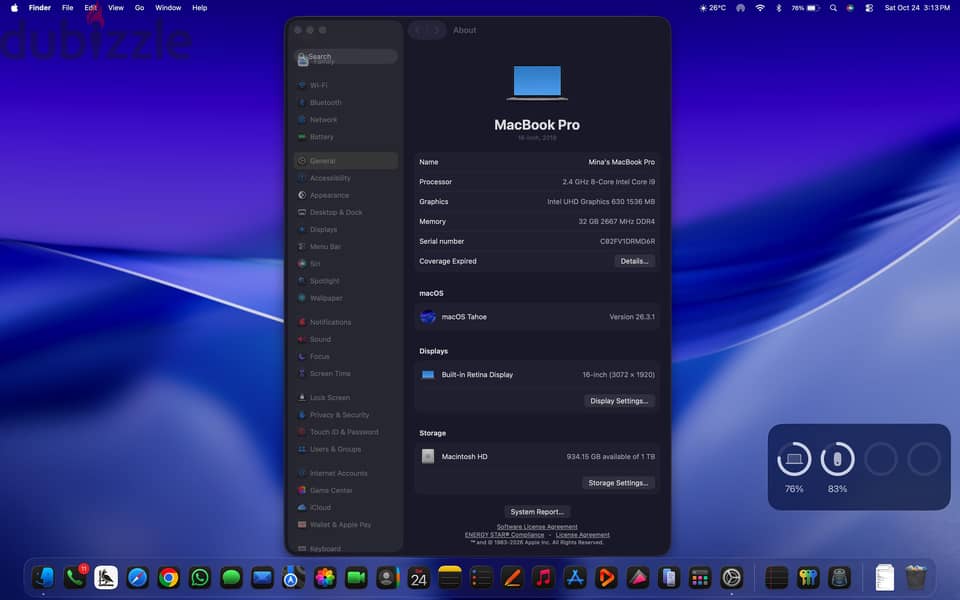The height and width of the screenshot is (600, 960).
Task: Launch Google Chrome from the Dock
Action: [168, 577]
